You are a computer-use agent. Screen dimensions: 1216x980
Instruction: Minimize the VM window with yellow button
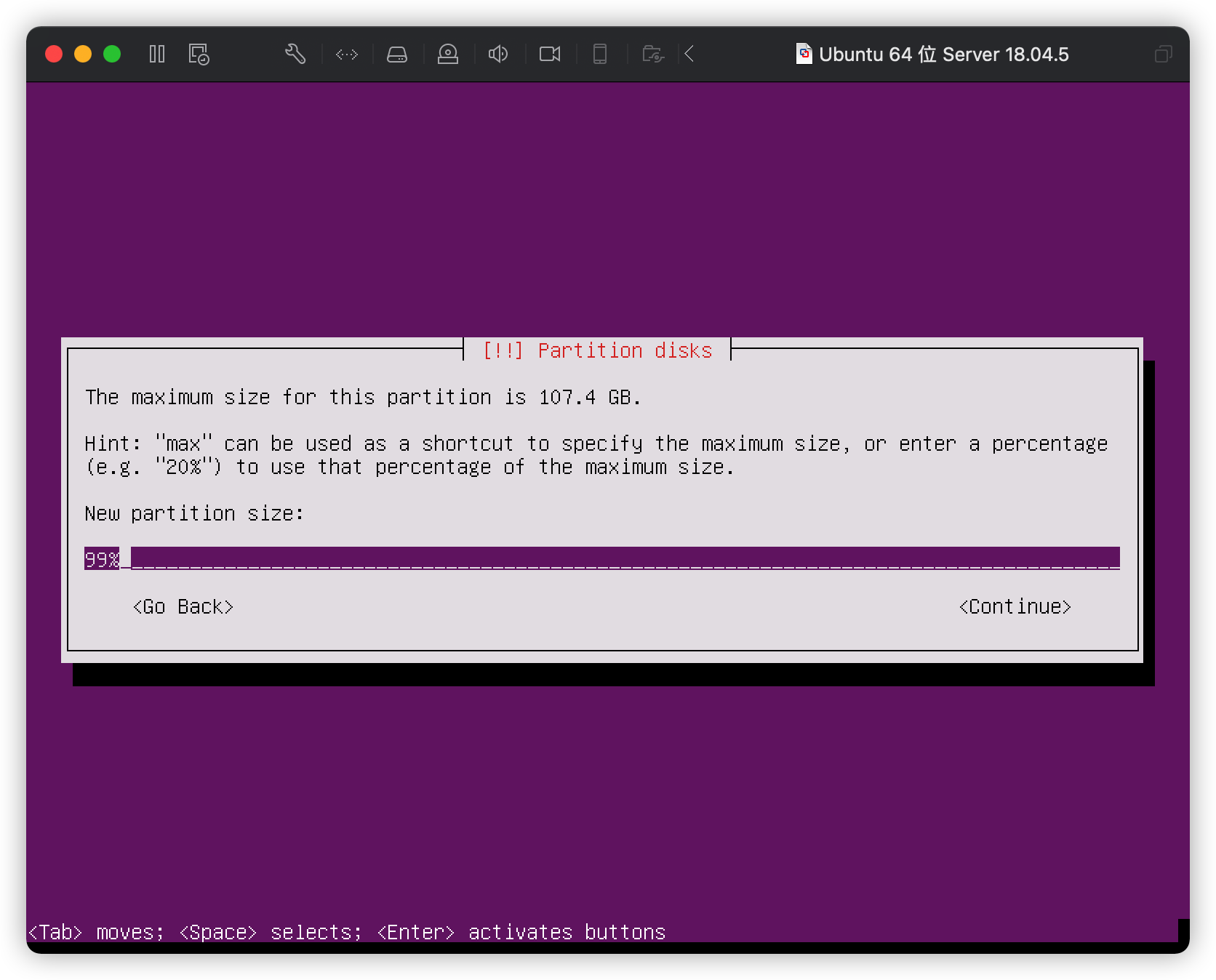click(83, 54)
